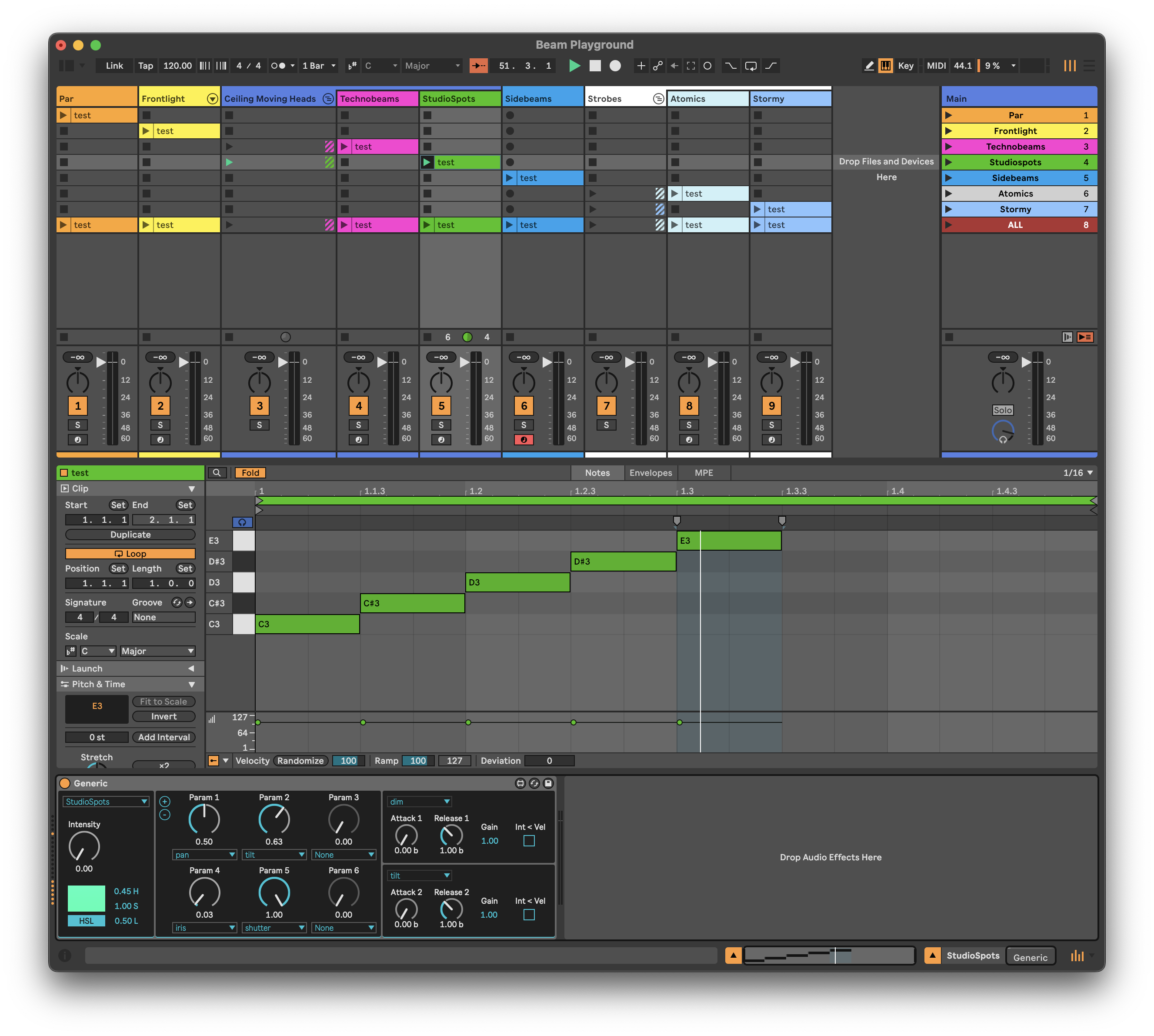Launch the Technobeams scene
Viewport: 1154px width, 1036px height.
[949, 147]
